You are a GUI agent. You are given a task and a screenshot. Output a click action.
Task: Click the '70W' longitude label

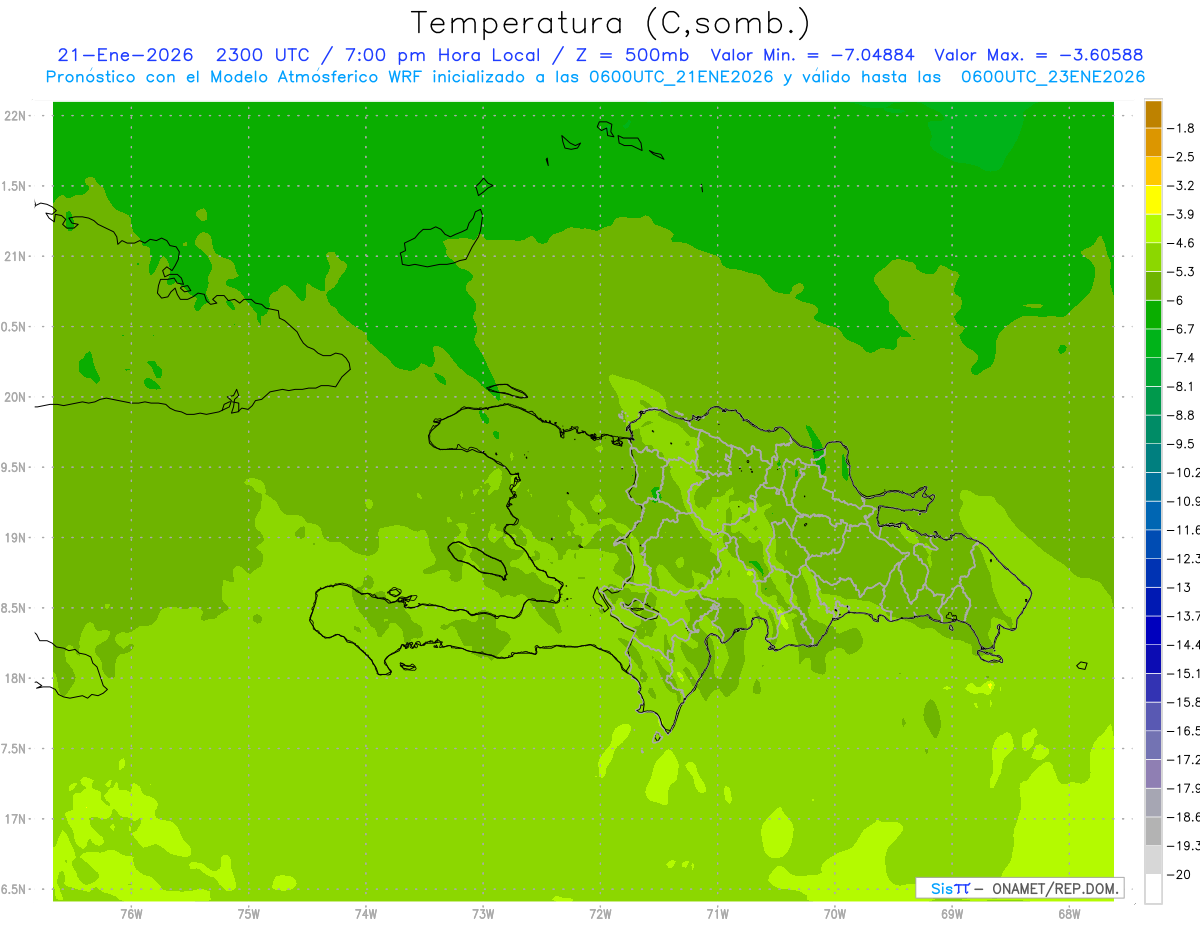point(834,913)
